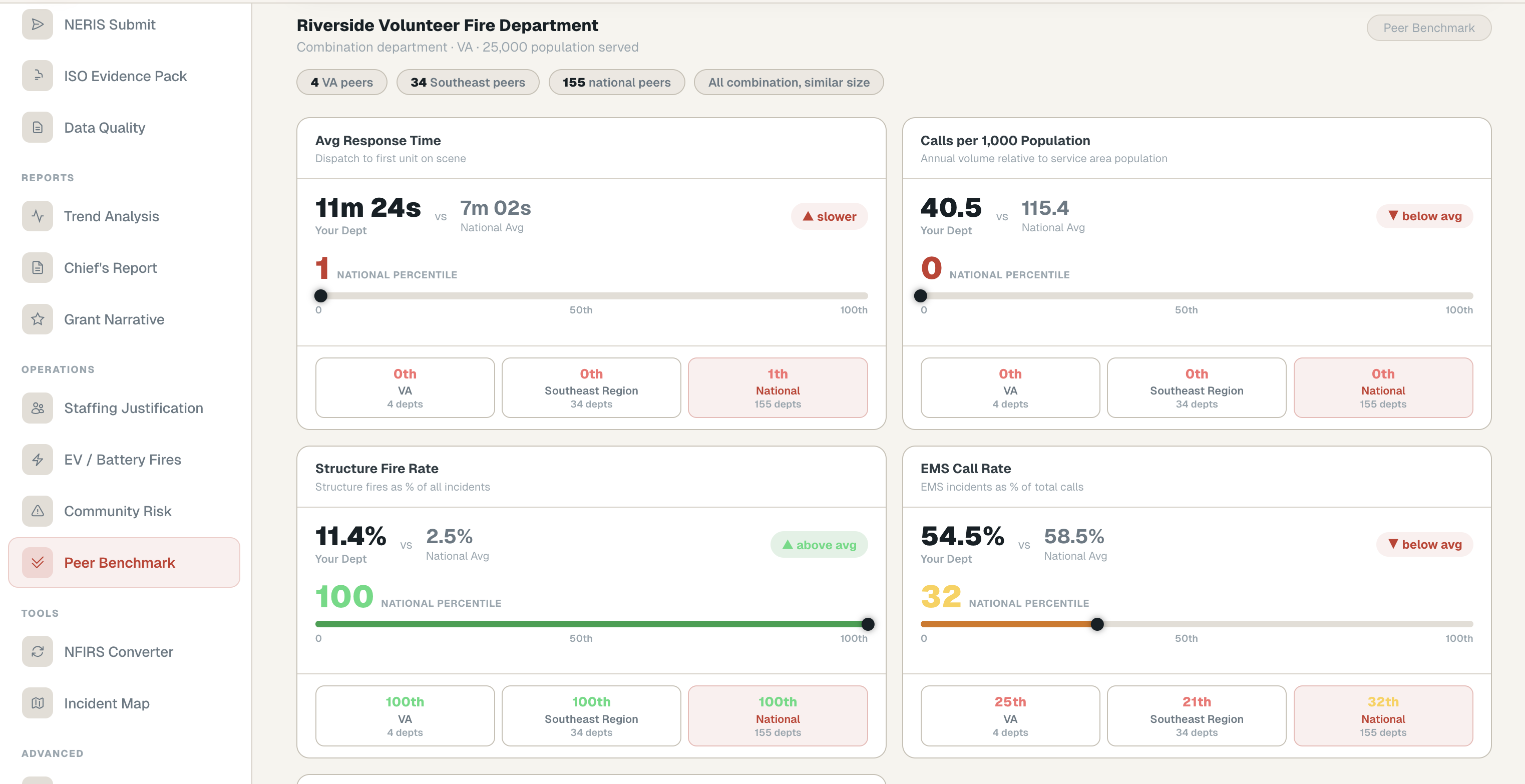Collapse the OPERATIONS sidebar section
Screen dimensions: 1525x784
(x=58, y=369)
